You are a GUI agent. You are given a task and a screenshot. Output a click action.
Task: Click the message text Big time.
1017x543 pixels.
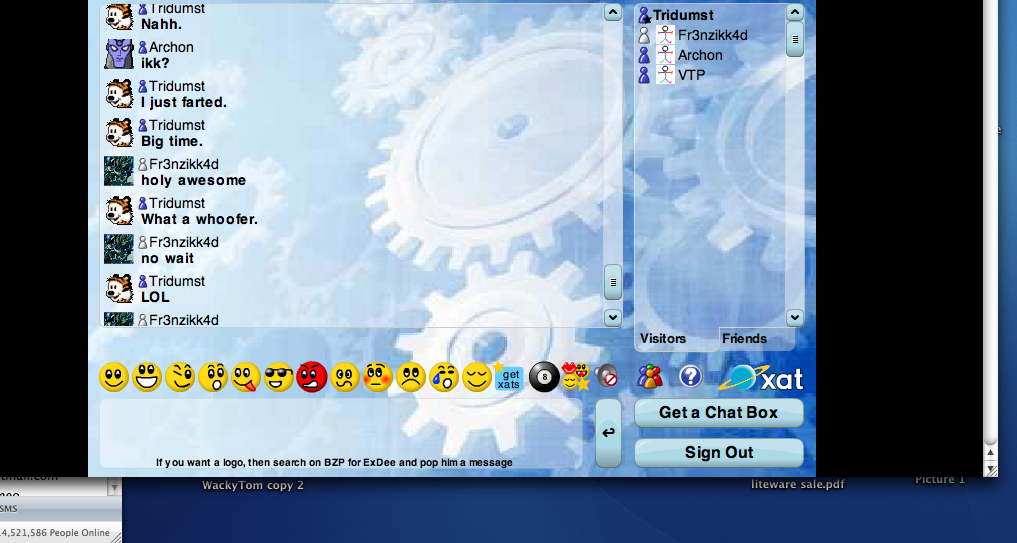pyautogui.click(x=172, y=141)
